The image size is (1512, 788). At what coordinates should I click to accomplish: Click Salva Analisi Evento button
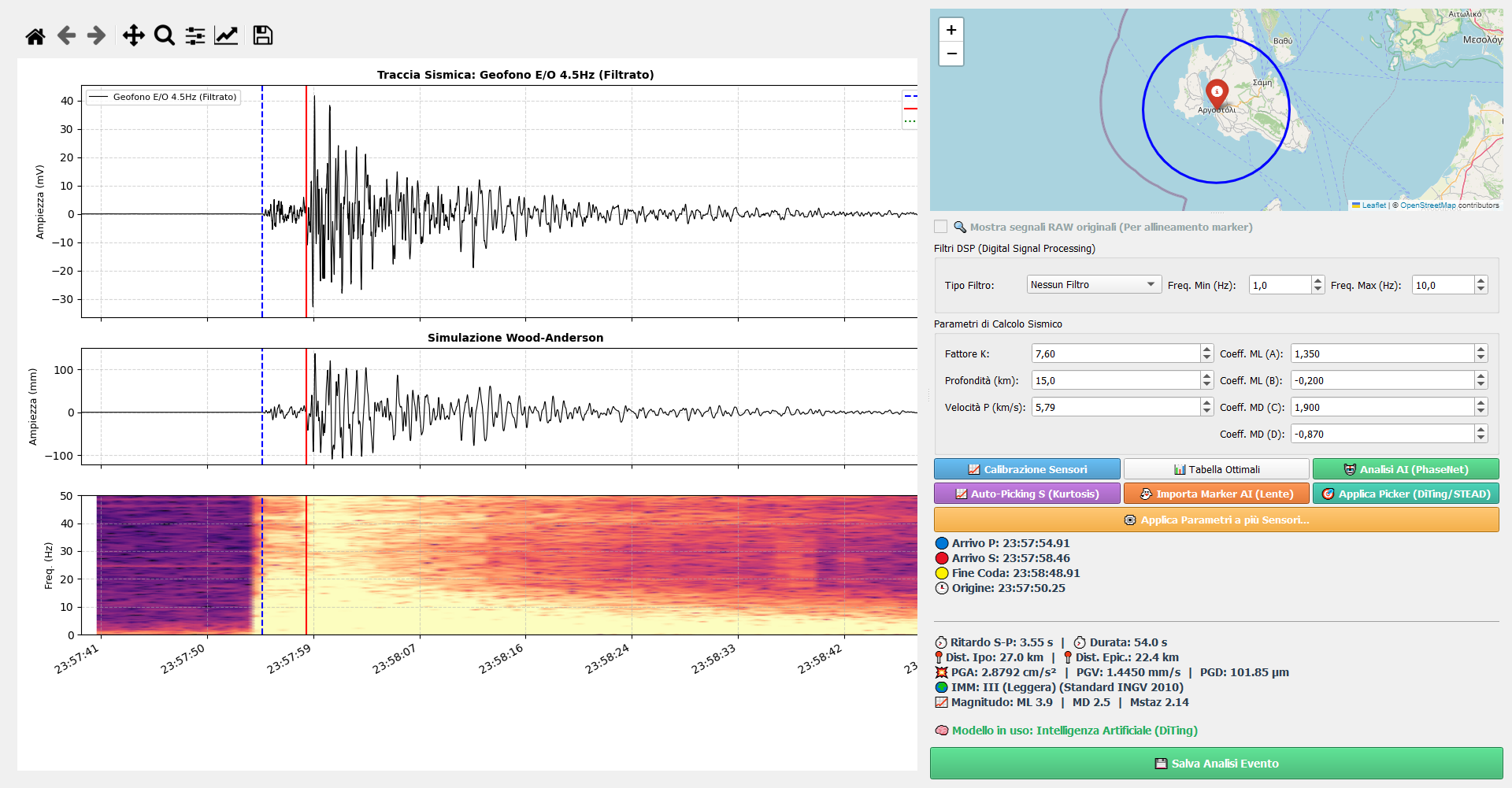(x=1217, y=764)
